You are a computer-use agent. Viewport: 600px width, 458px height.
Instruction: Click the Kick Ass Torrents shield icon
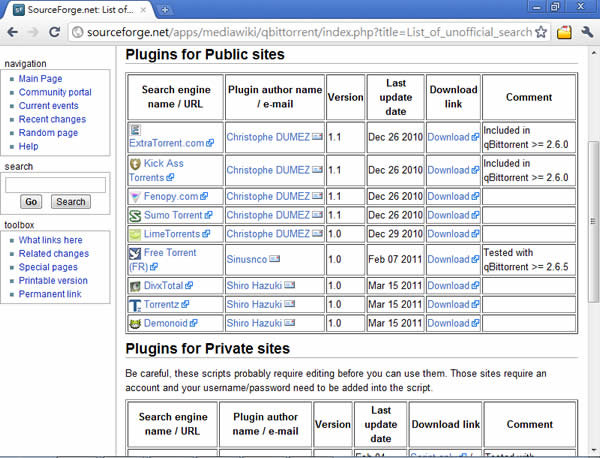coord(135,164)
